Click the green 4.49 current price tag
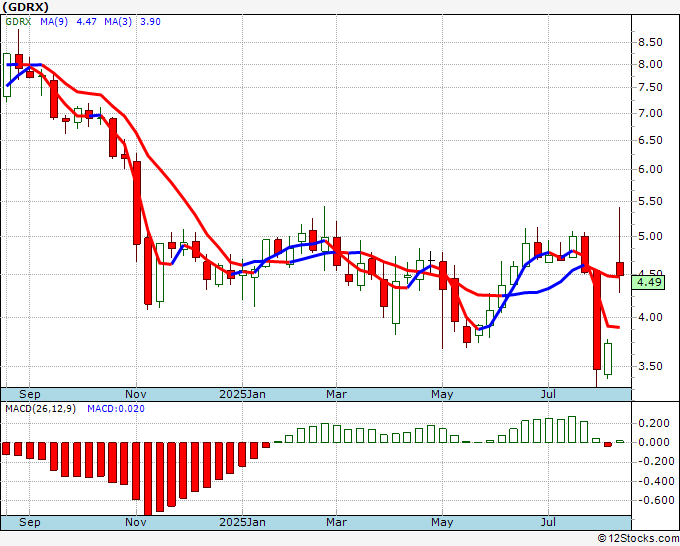 pos(648,283)
